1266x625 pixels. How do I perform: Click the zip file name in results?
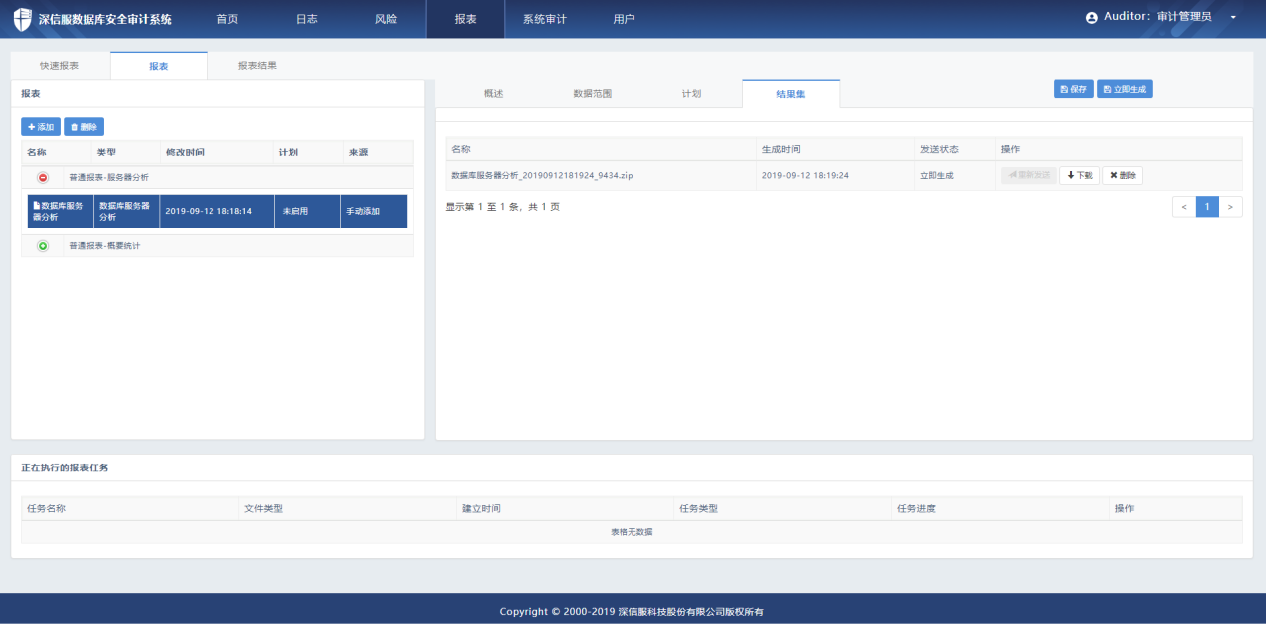point(542,175)
